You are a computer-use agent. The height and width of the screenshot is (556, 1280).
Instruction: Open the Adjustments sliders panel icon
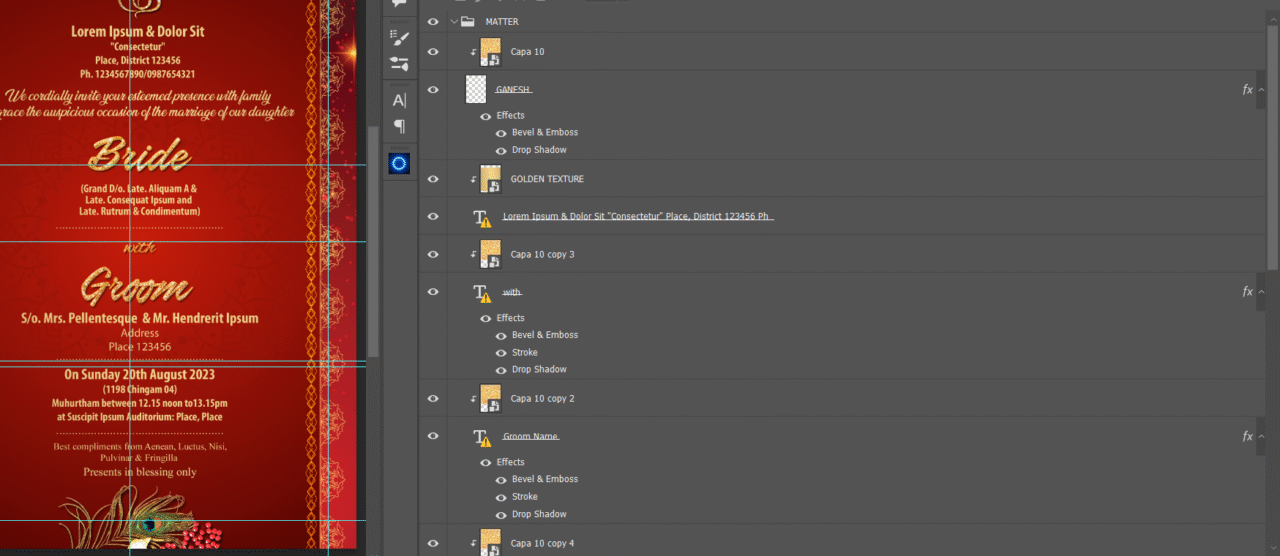pos(399,64)
